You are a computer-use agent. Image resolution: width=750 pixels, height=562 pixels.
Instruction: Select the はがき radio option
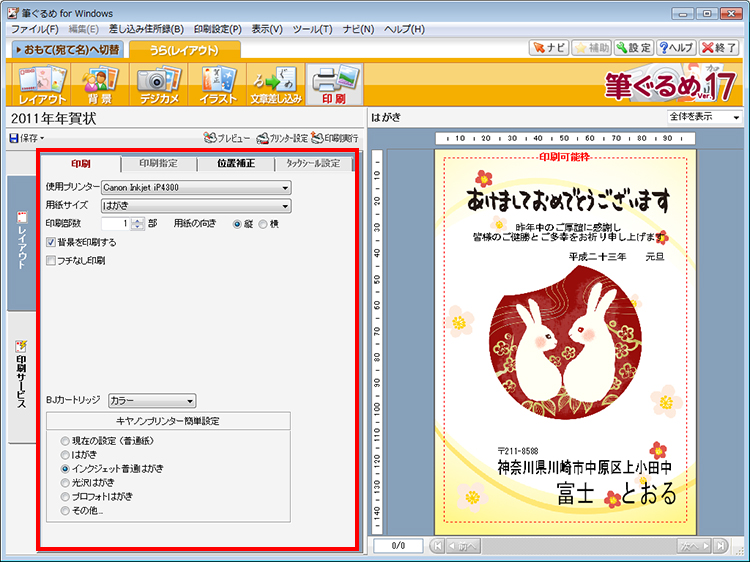(x=65, y=455)
